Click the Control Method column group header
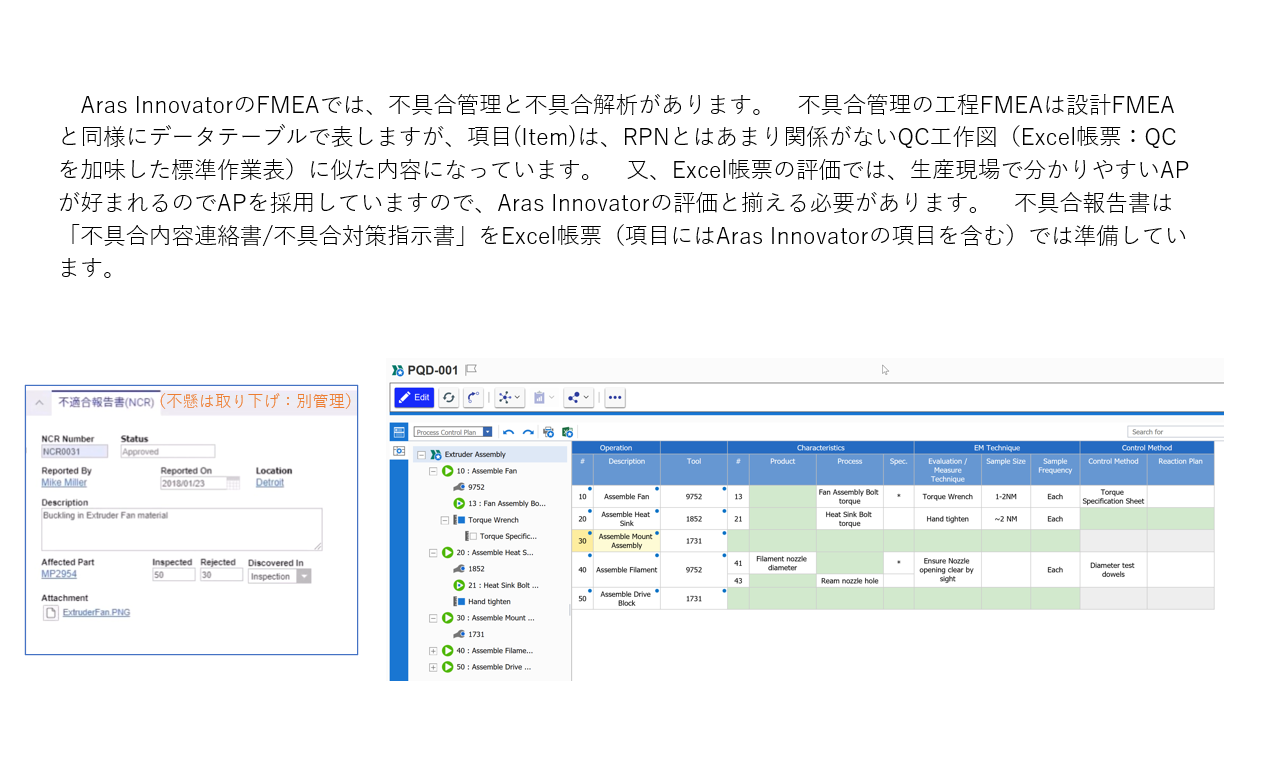The image size is (1288, 762). click(1147, 448)
